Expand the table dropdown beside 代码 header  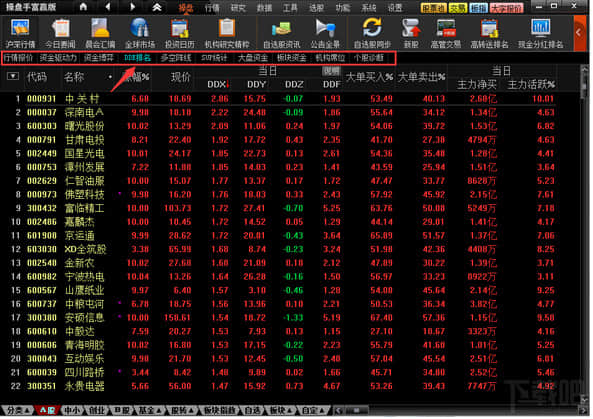tap(13, 76)
